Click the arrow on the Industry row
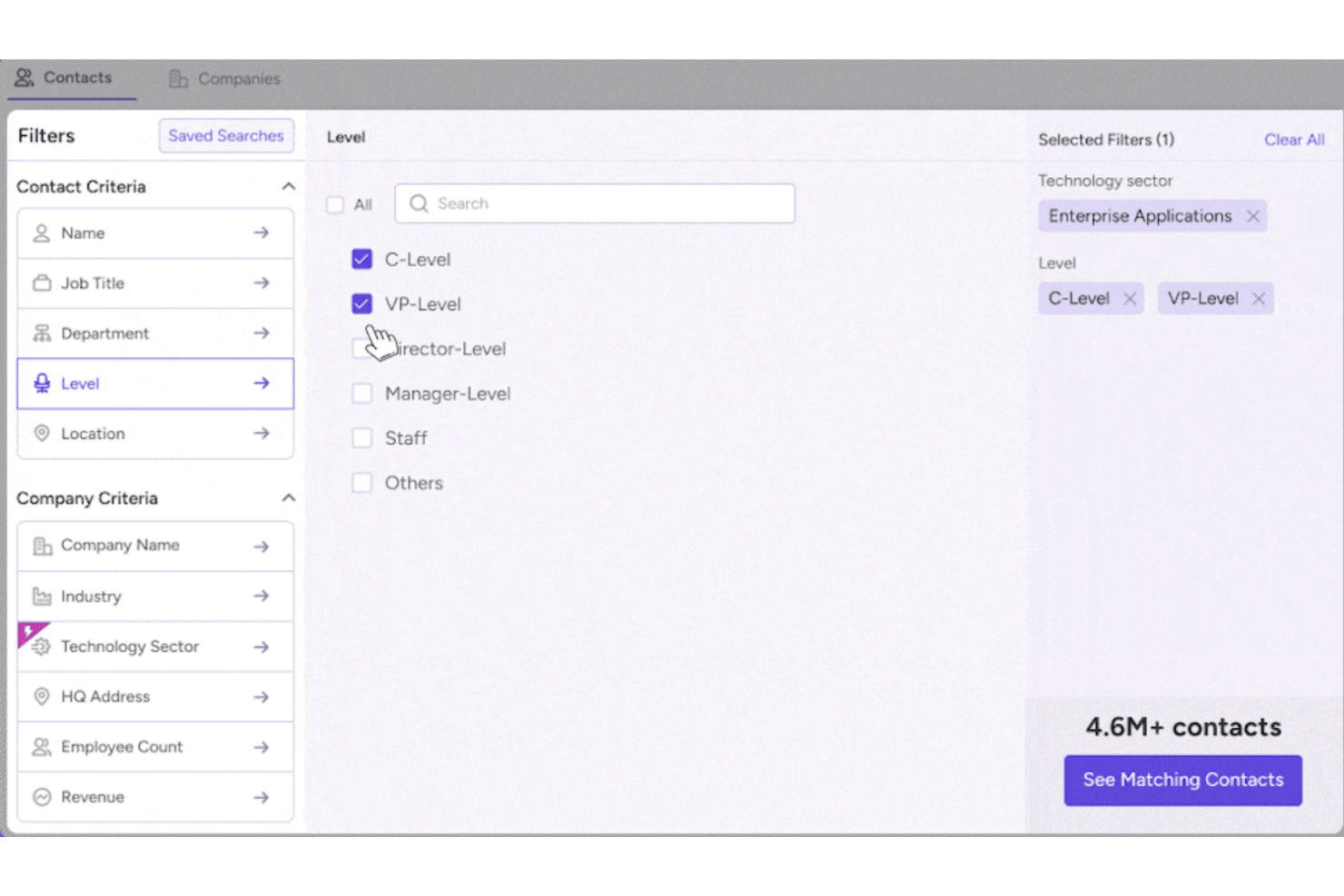The width and height of the screenshot is (1344, 896). pos(262,596)
